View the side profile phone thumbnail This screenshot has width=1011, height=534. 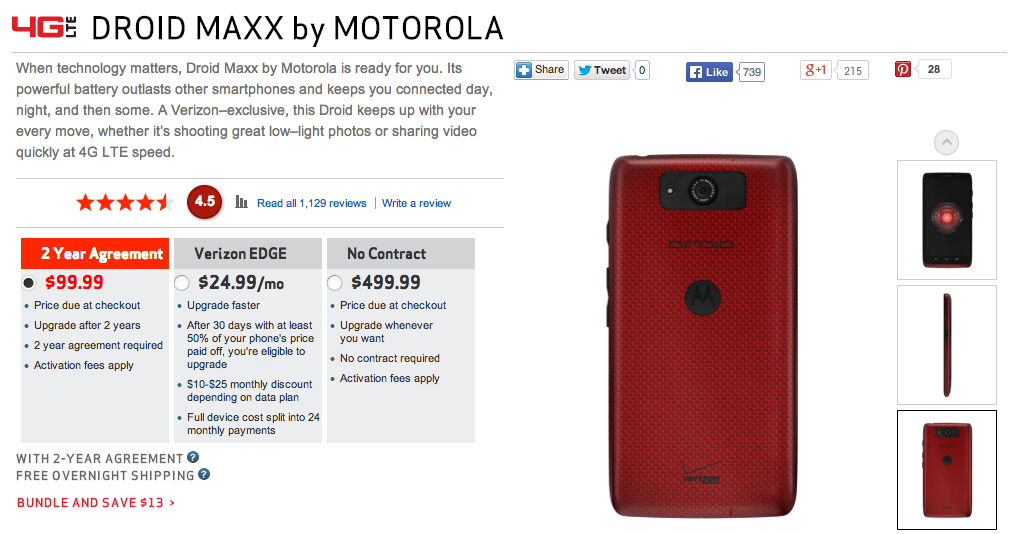click(x=947, y=345)
